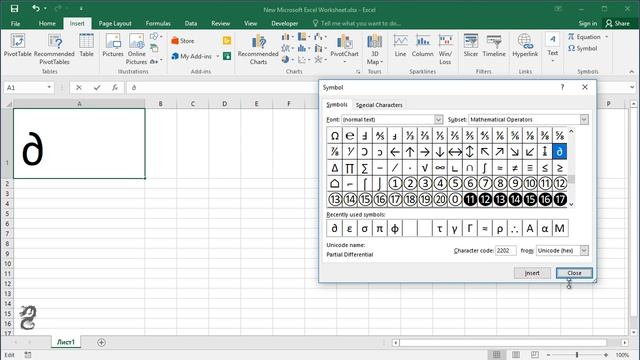Screen dimensions: 640x360
Task: Confirm entry with checkmark icon
Action: pos(97,87)
